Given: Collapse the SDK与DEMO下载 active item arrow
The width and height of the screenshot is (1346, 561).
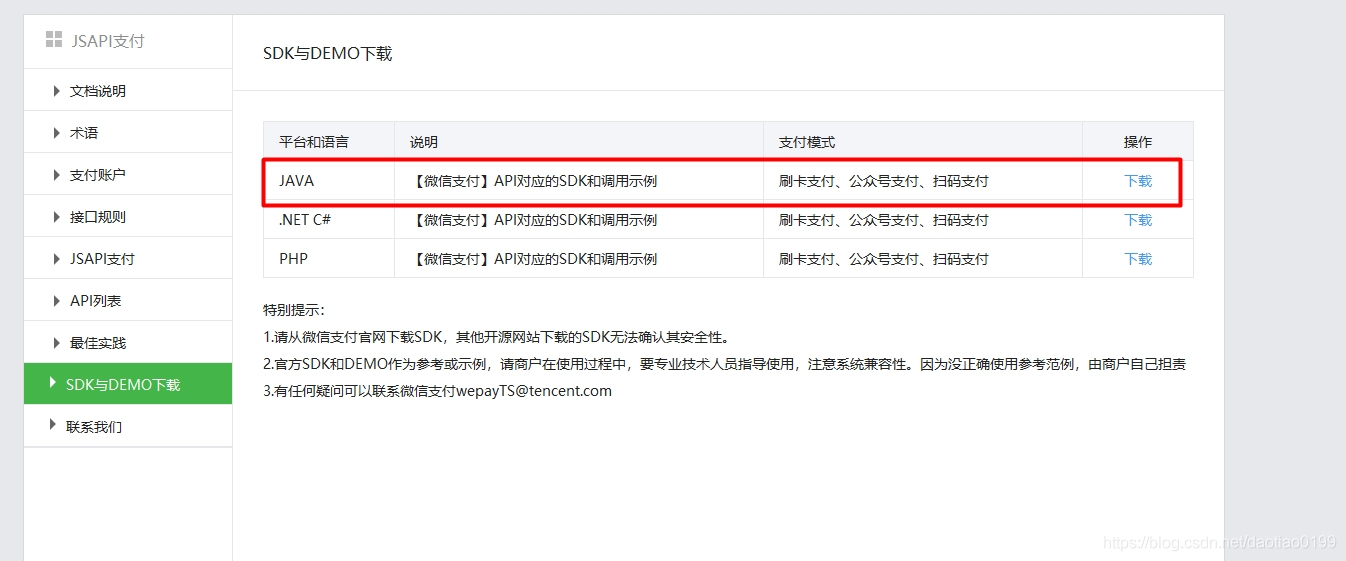Looking at the screenshot, I should point(53,384).
